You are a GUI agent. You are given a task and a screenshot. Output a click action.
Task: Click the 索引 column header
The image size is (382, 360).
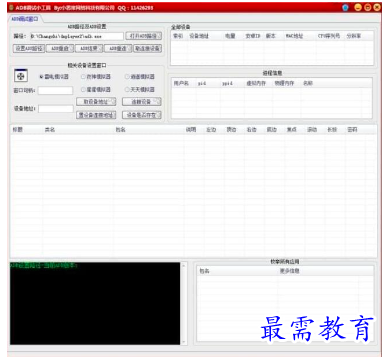178,36
